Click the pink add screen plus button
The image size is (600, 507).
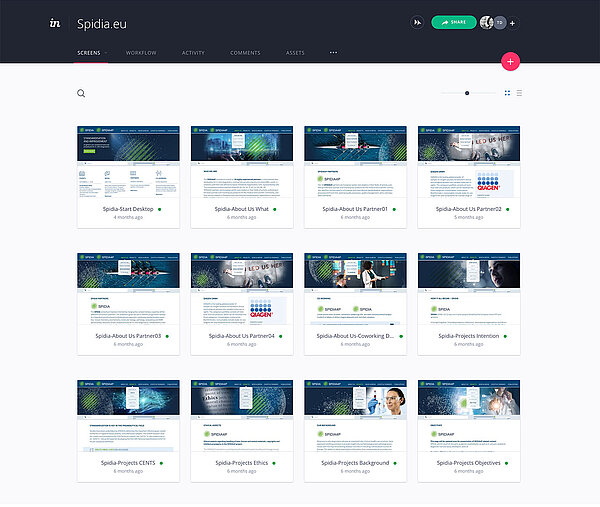click(x=510, y=62)
